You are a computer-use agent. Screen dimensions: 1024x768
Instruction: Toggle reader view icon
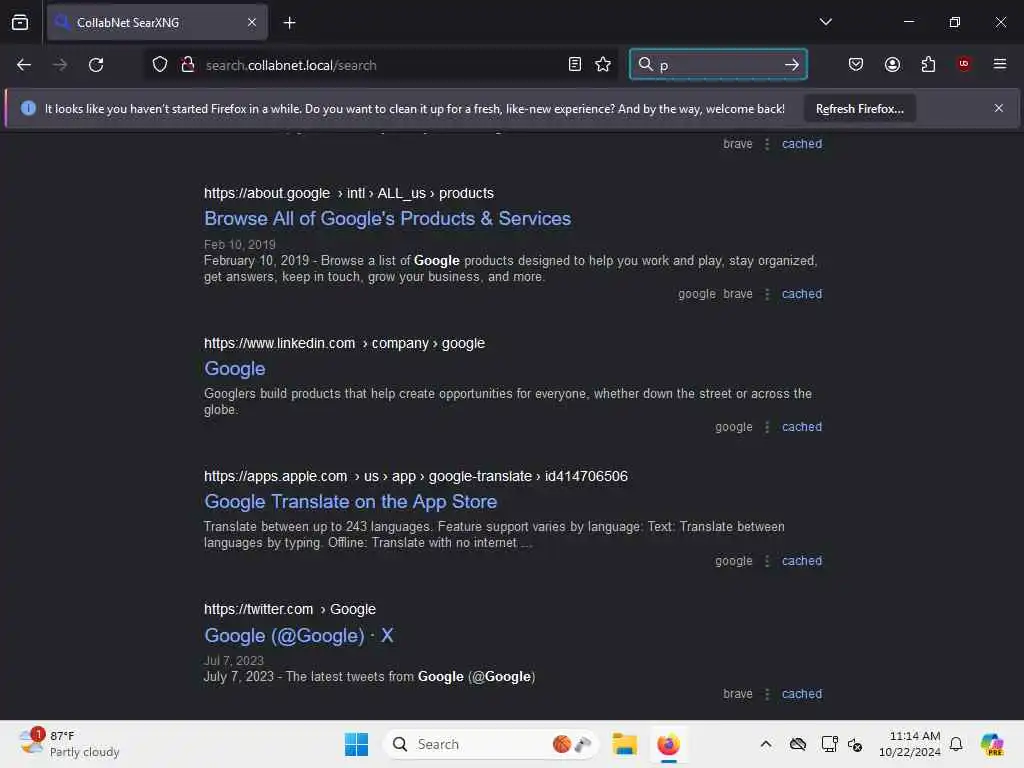coord(575,64)
